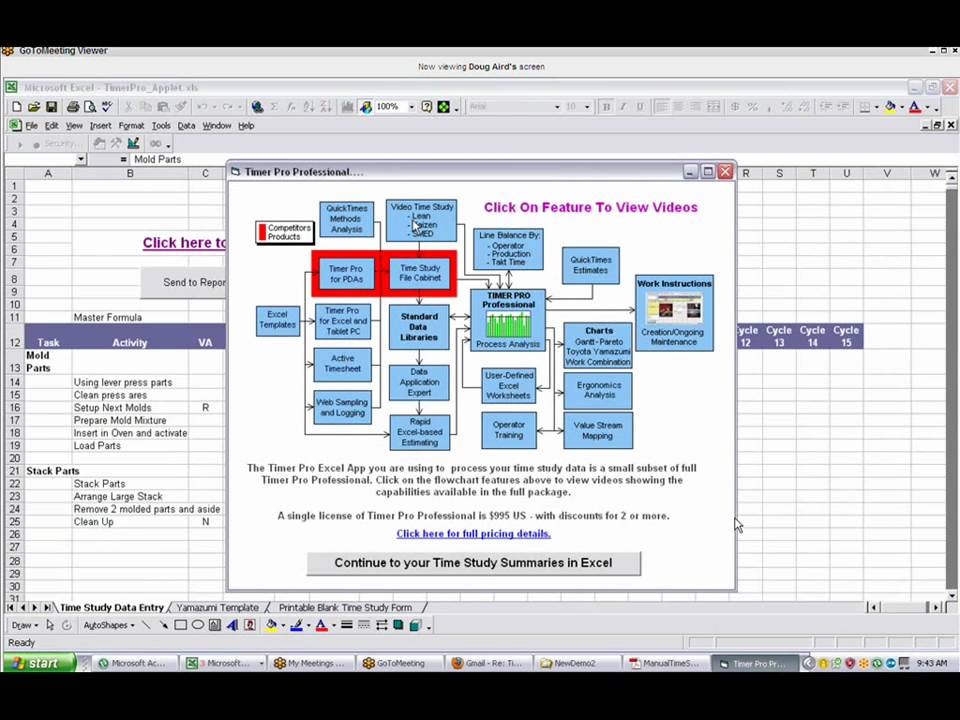Open Borders dropdown arrow in formatting toolbar
The height and width of the screenshot is (720, 960).
pos(877,107)
